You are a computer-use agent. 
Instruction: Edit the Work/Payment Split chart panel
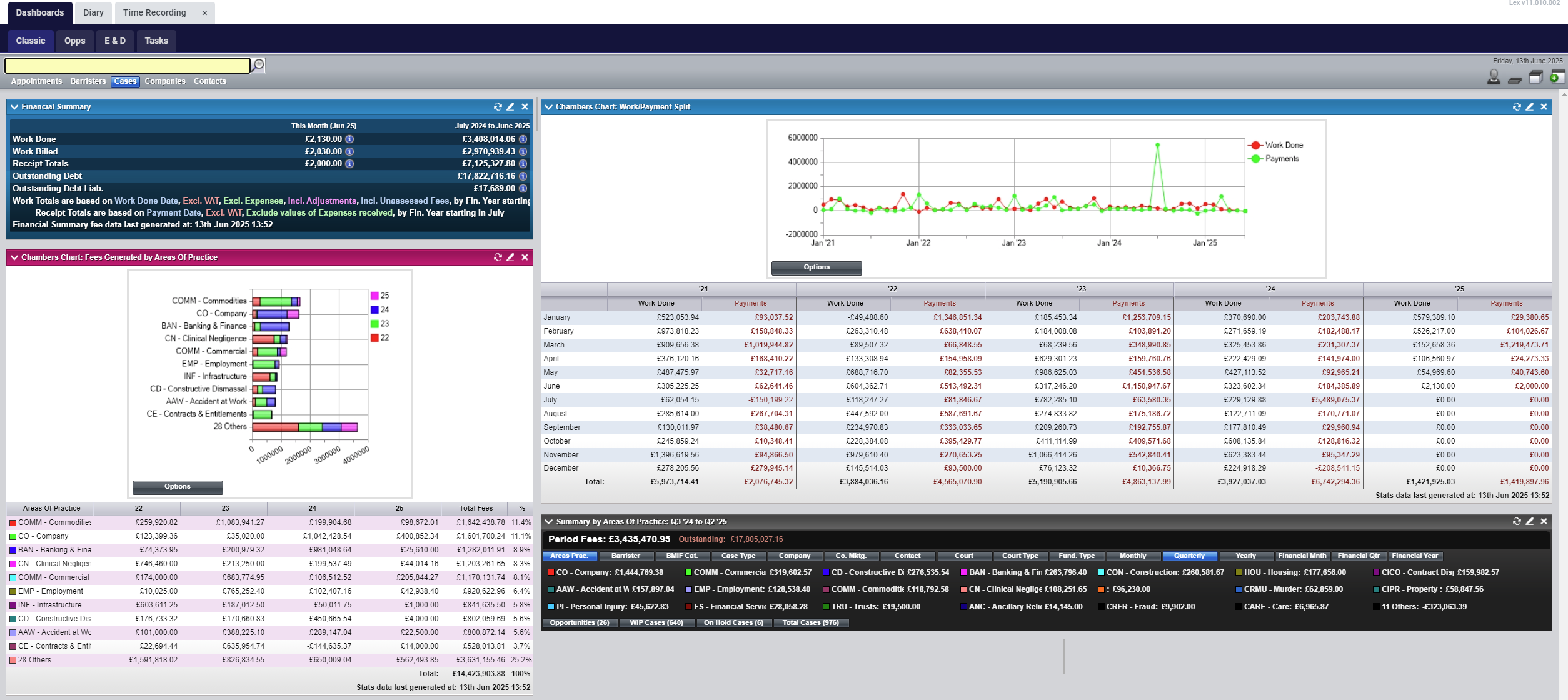click(x=1530, y=107)
